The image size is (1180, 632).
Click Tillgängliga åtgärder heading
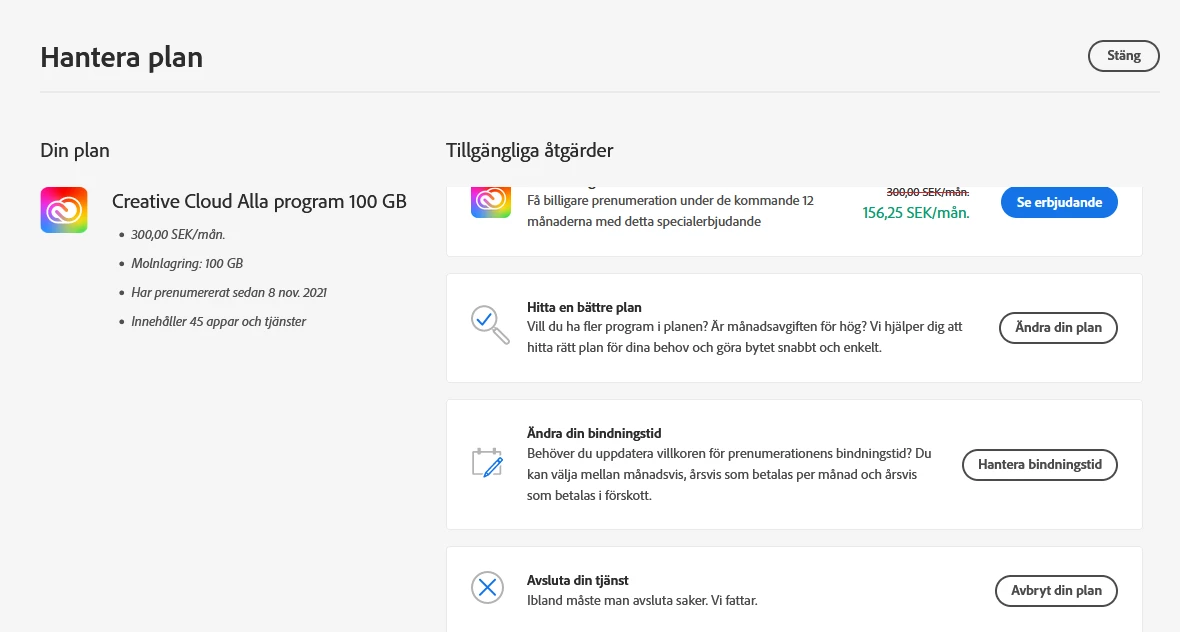pos(529,150)
